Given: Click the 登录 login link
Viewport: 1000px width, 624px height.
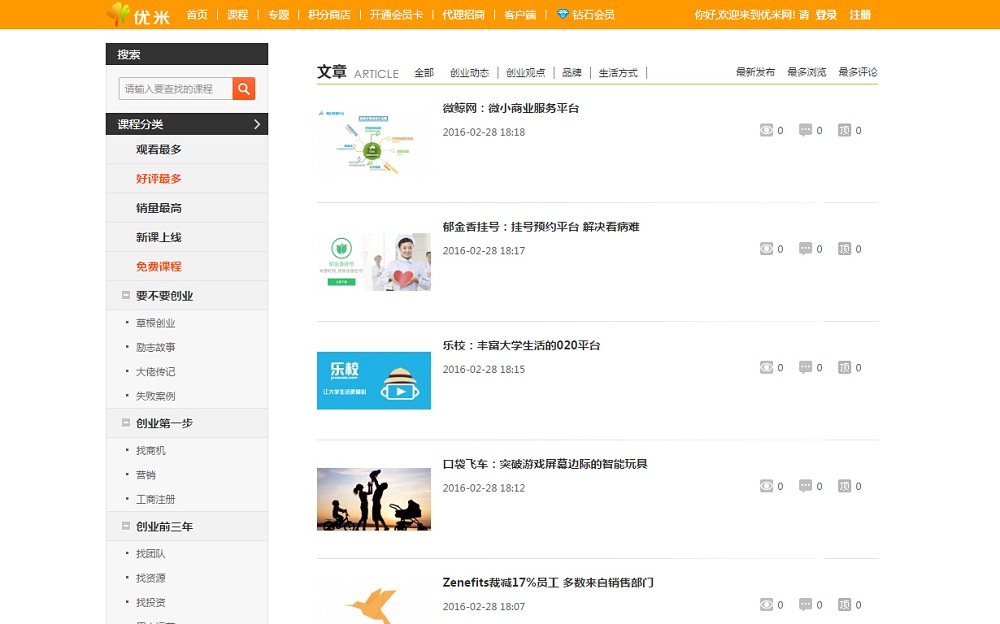Looking at the screenshot, I should point(826,15).
